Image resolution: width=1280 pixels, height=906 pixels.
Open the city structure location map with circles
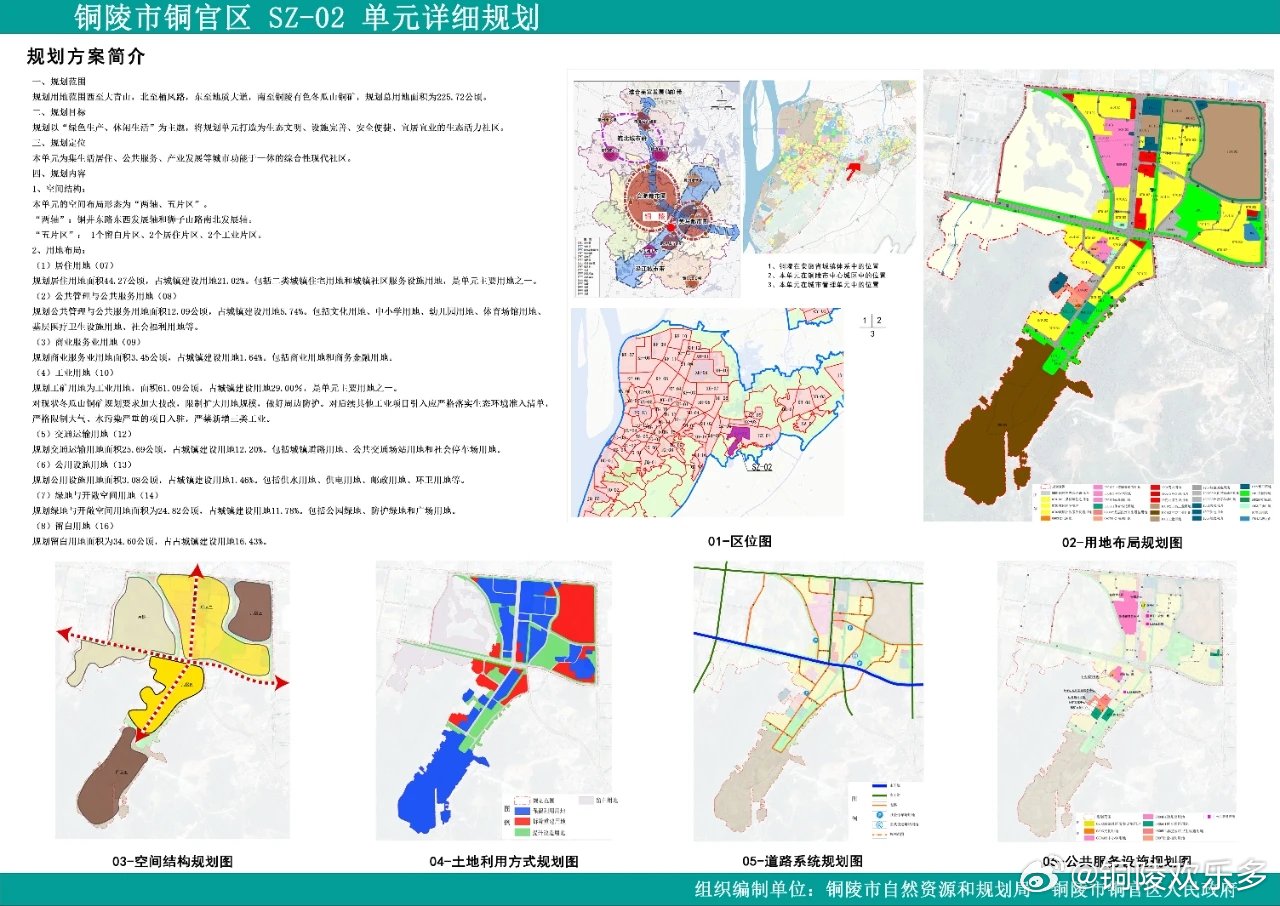(655, 188)
